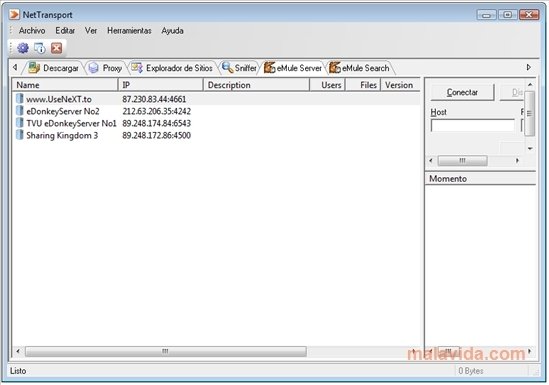Open the Editar menu
The width and height of the screenshot is (549, 385).
click(65, 31)
